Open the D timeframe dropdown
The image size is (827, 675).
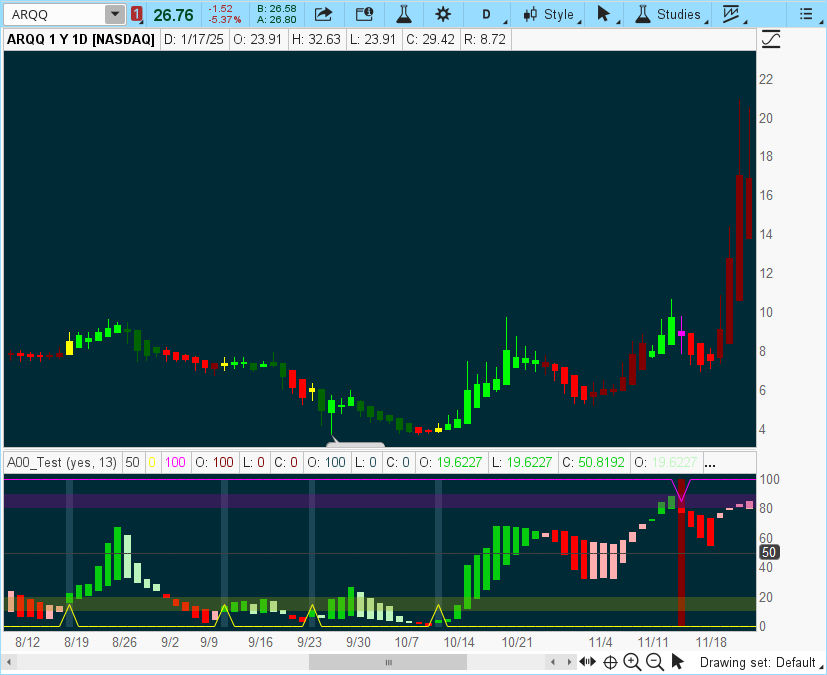pyautogui.click(x=489, y=14)
